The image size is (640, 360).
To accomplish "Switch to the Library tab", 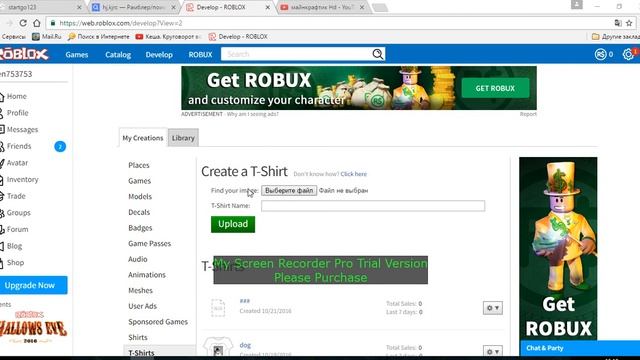I will coord(183,138).
